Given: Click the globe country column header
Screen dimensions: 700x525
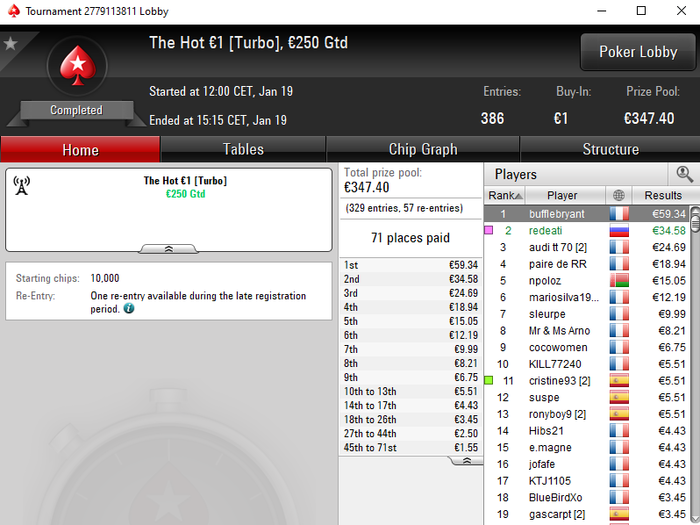Looking at the screenshot, I should (x=618, y=195).
